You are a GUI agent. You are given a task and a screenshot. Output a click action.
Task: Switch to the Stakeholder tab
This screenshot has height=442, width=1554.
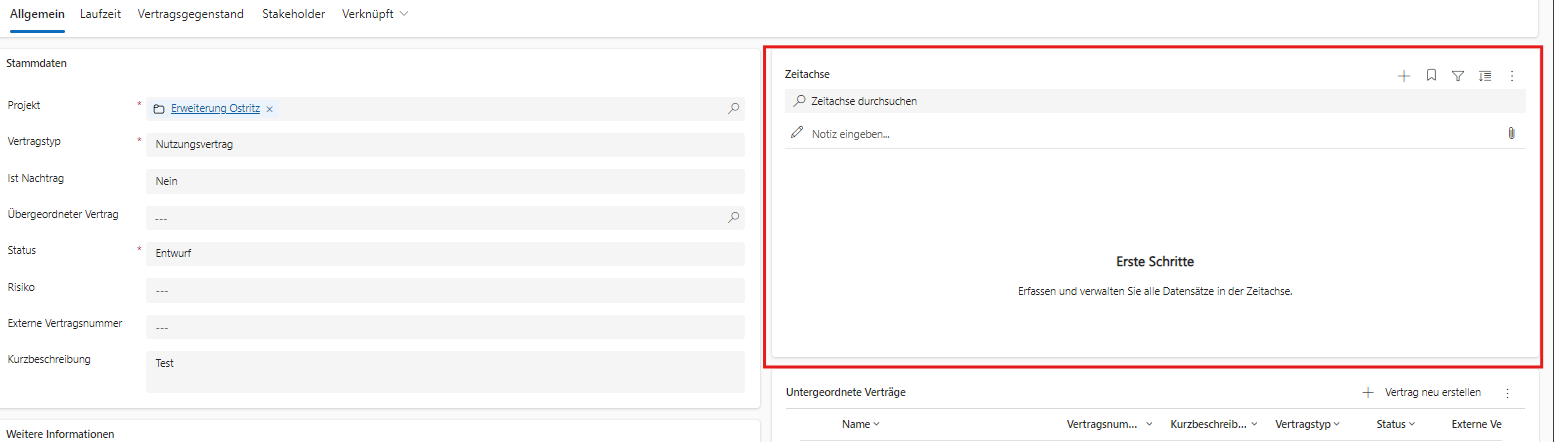pyautogui.click(x=293, y=14)
